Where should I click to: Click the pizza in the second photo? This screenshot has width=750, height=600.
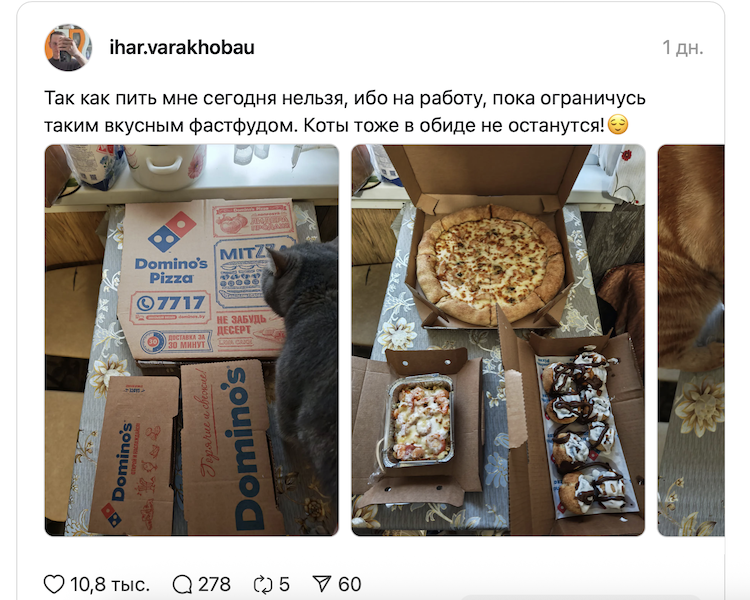tap(490, 265)
